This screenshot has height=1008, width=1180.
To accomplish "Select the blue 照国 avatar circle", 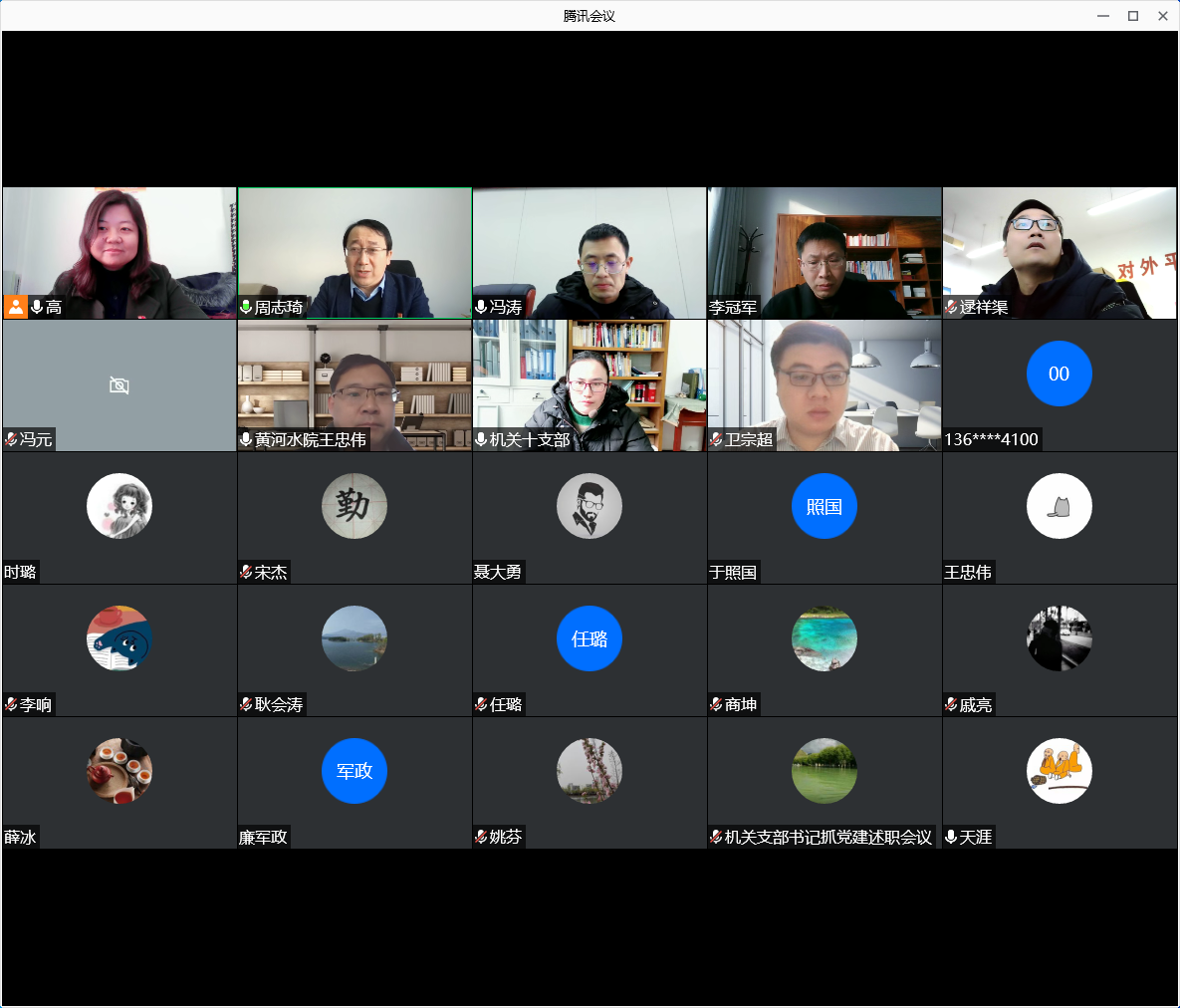I will 824,506.
